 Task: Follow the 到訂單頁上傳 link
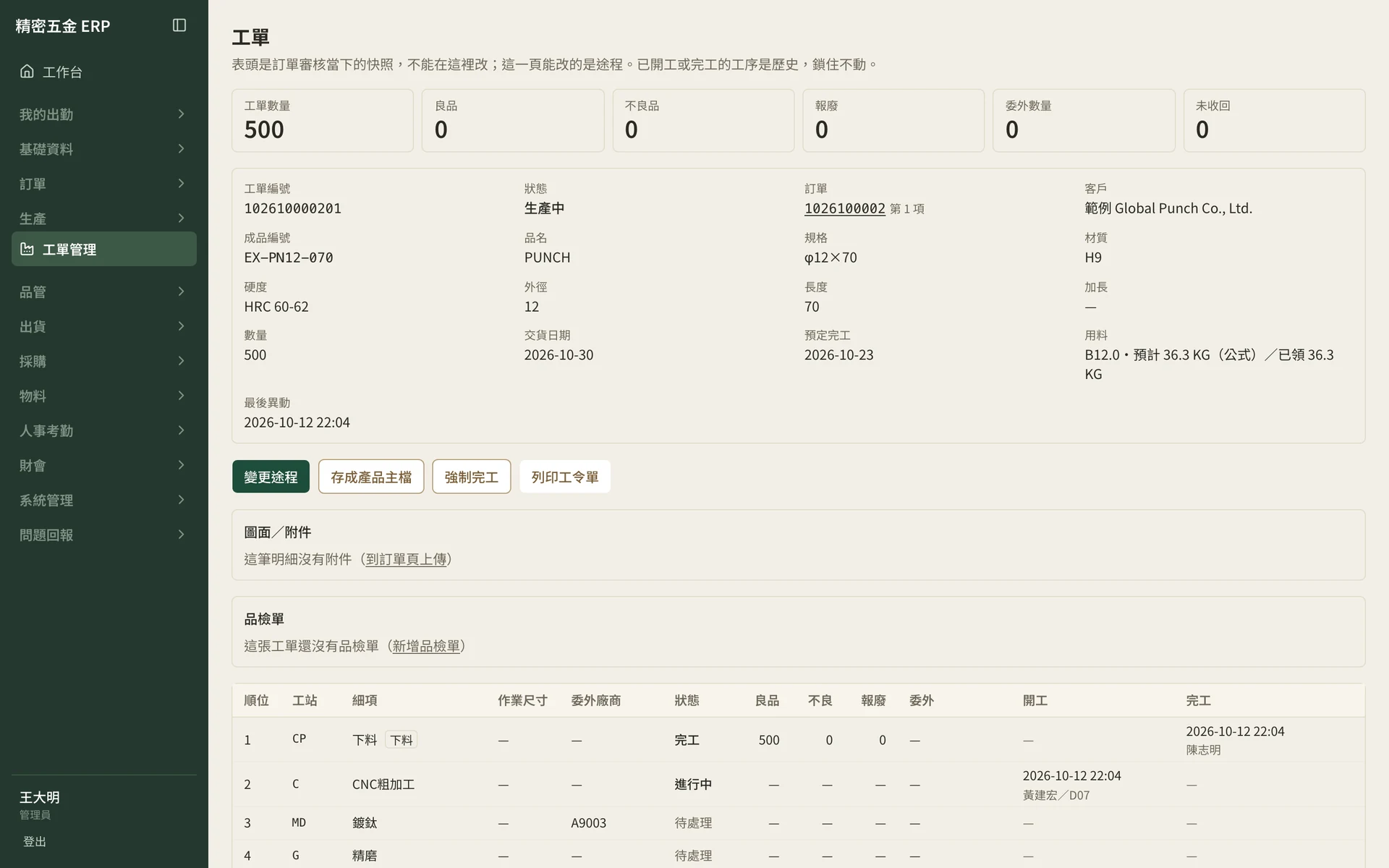tap(406, 559)
